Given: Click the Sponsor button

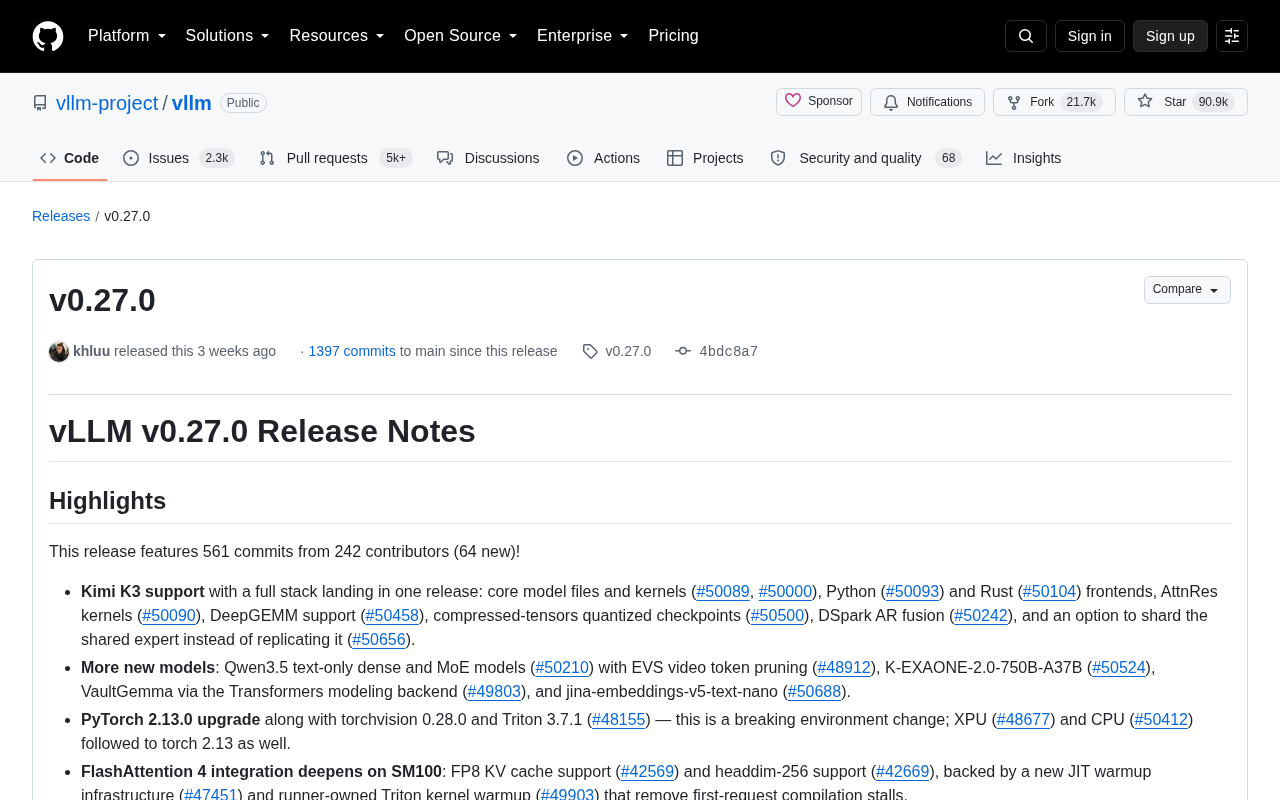Looking at the screenshot, I should coord(819,102).
